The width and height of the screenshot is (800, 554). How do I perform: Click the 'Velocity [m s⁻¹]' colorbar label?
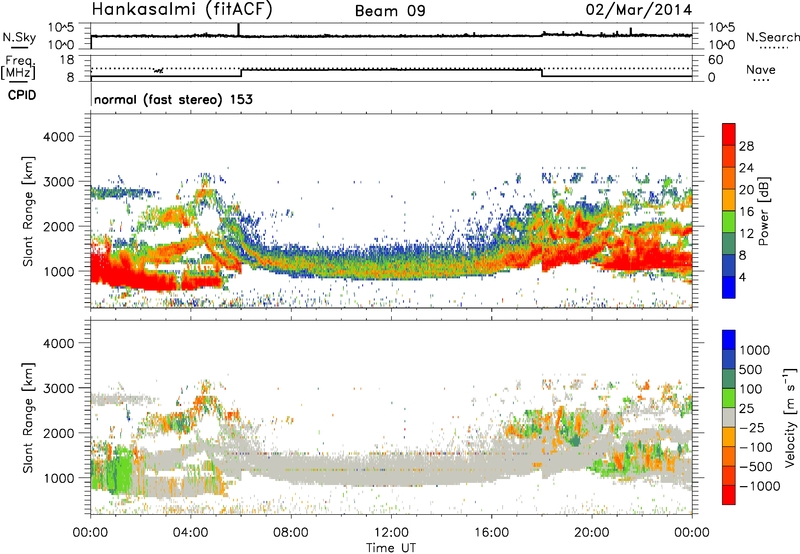[x=790, y=417]
